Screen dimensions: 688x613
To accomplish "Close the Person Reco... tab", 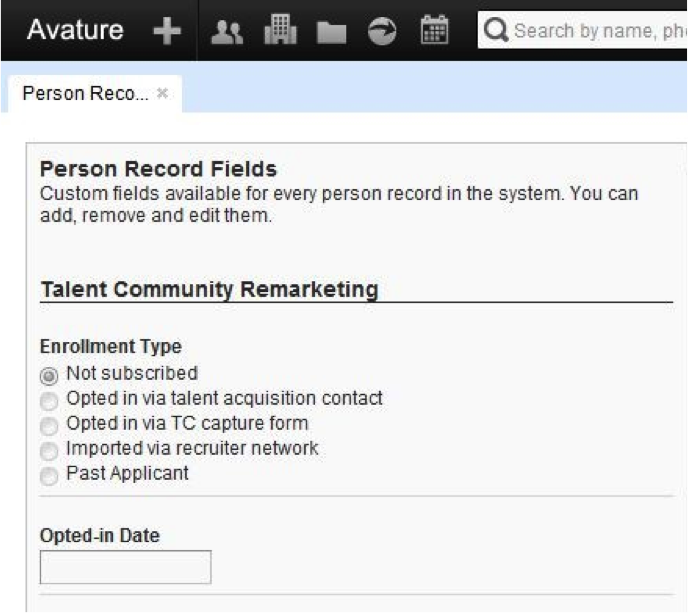I will pyautogui.click(x=163, y=93).
